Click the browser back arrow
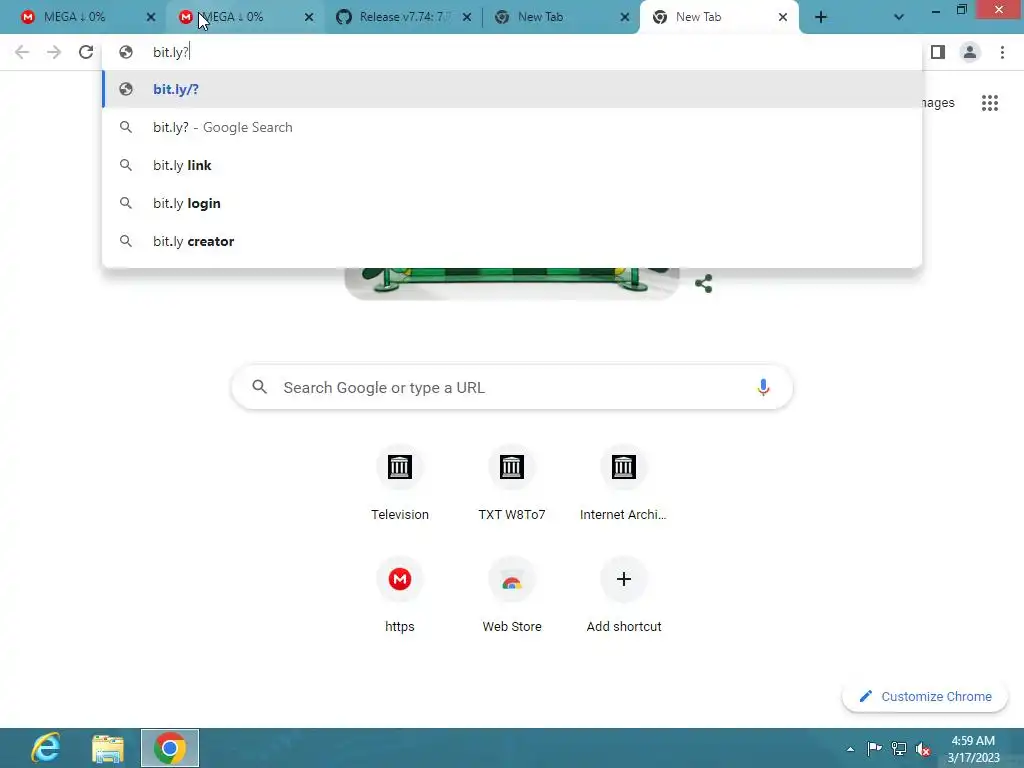Image resolution: width=1024 pixels, height=768 pixels. [22, 52]
